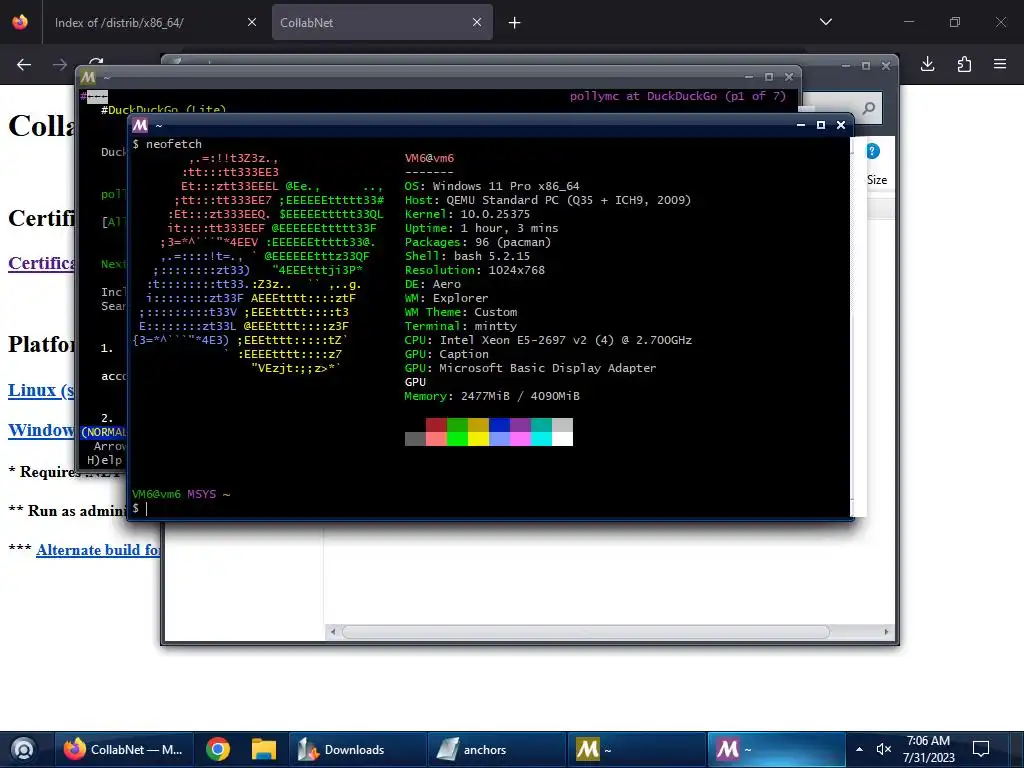Click the terminal prompt input line

[490, 508]
